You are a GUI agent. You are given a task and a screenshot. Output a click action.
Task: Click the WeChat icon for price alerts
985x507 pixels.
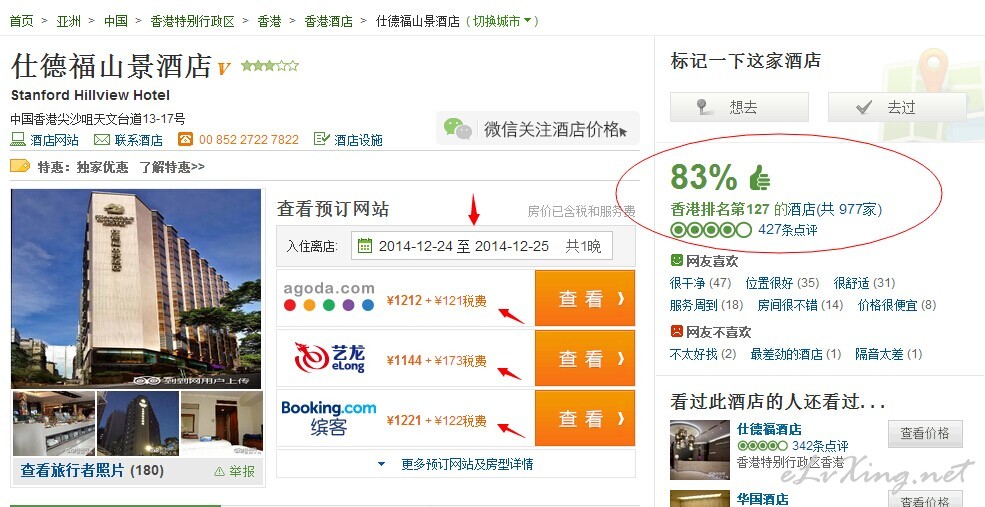[x=457, y=128]
